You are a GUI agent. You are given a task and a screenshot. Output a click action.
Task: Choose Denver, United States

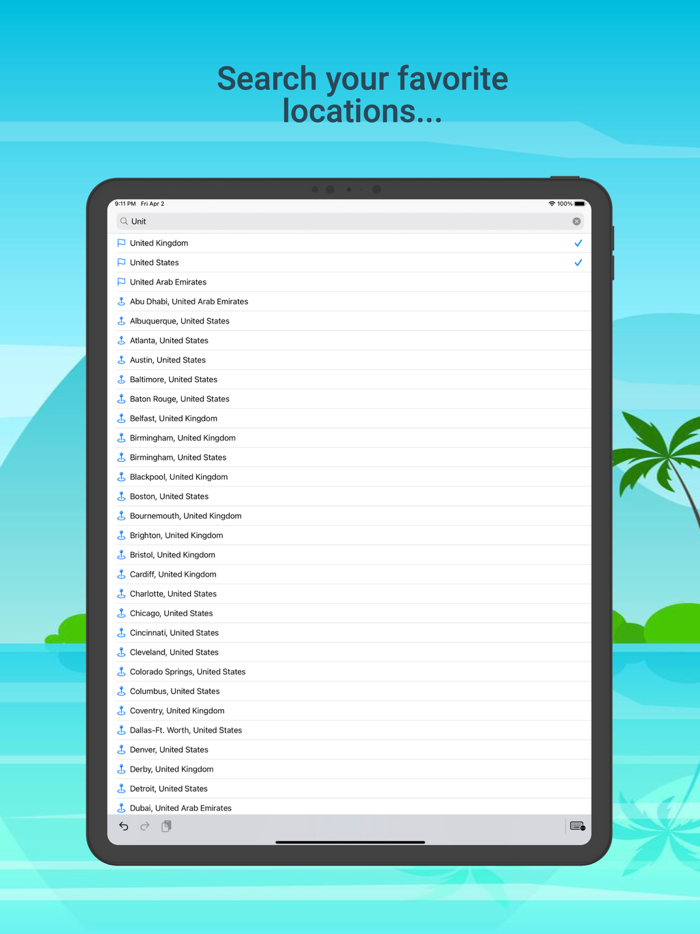point(169,749)
